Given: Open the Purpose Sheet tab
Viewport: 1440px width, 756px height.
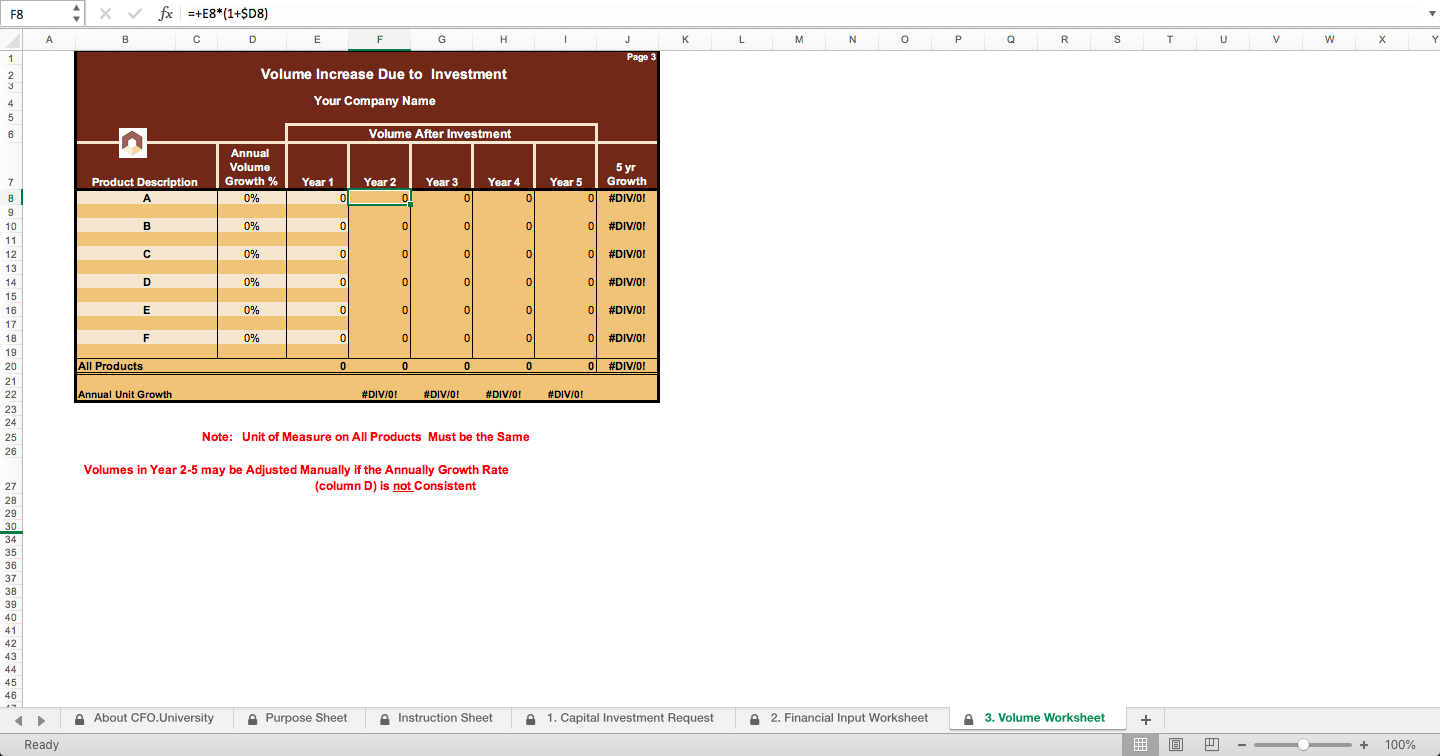Looking at the screenshot, I should (298, 718).
